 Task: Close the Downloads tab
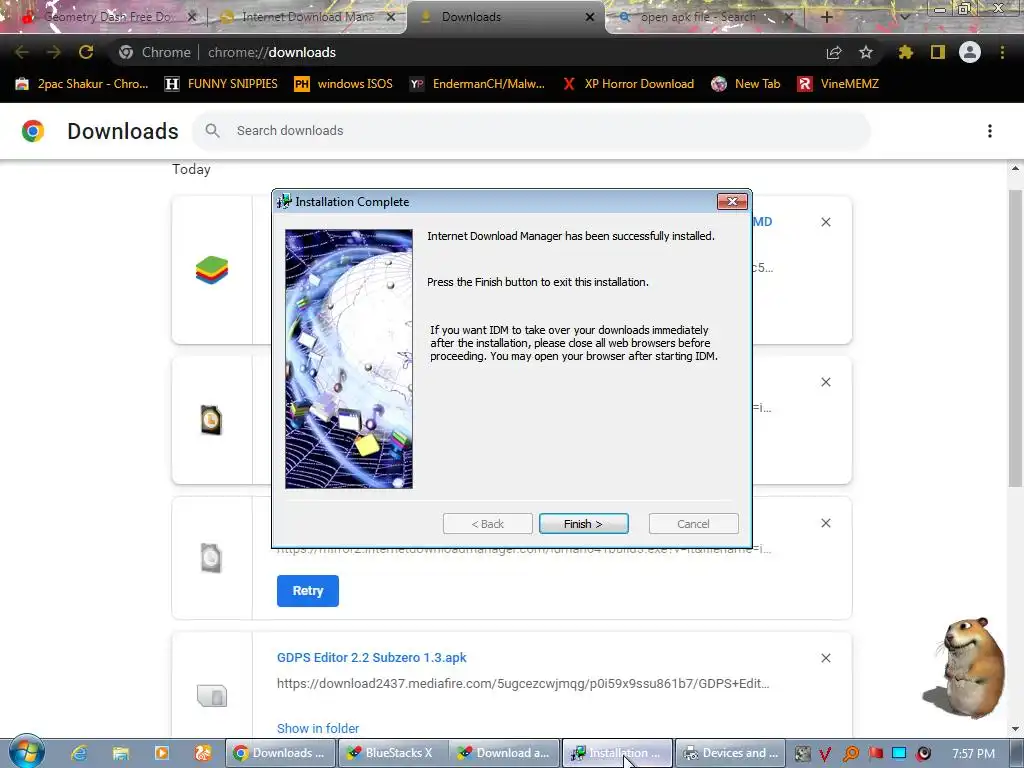590,17
